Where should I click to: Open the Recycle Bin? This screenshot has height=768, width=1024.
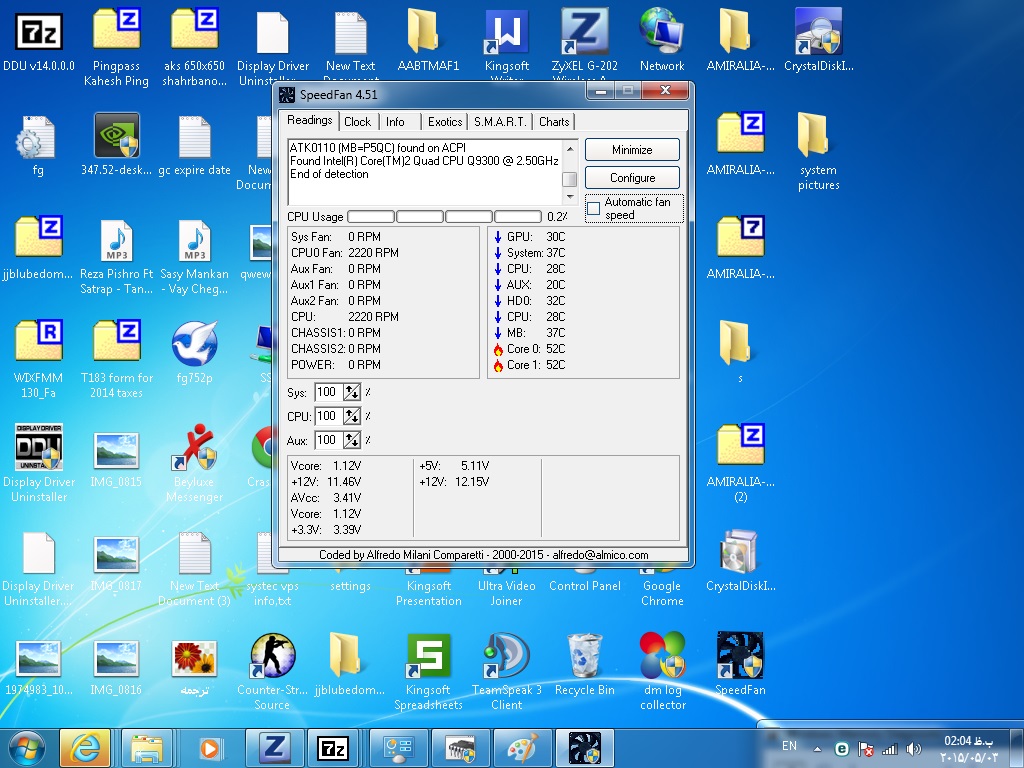[584, 656]
